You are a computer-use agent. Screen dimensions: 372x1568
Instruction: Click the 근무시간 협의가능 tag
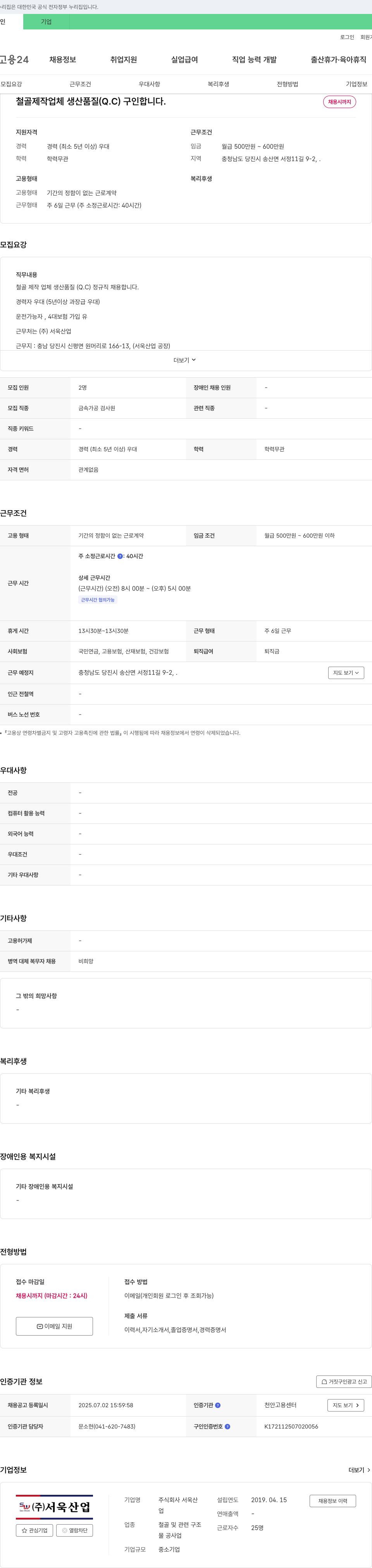[97, 600]
